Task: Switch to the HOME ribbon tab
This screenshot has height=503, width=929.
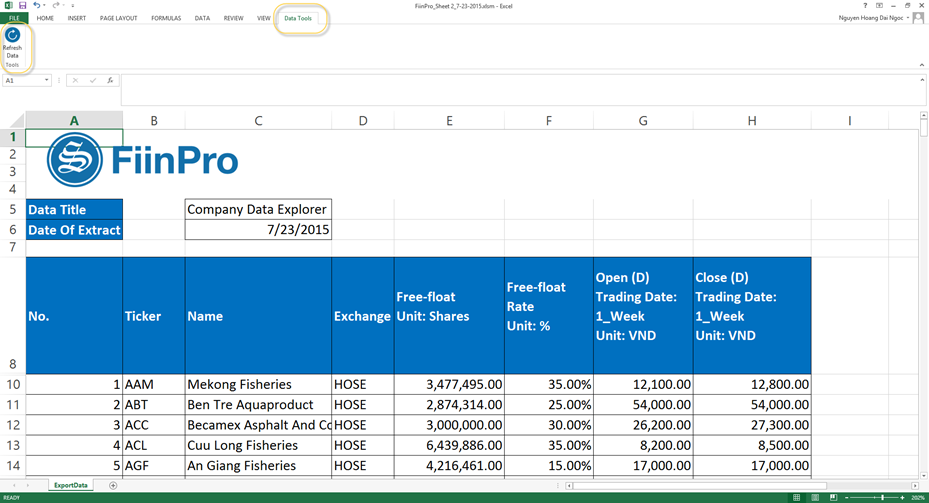Action: pyautogui.click(x=45, y=18)
